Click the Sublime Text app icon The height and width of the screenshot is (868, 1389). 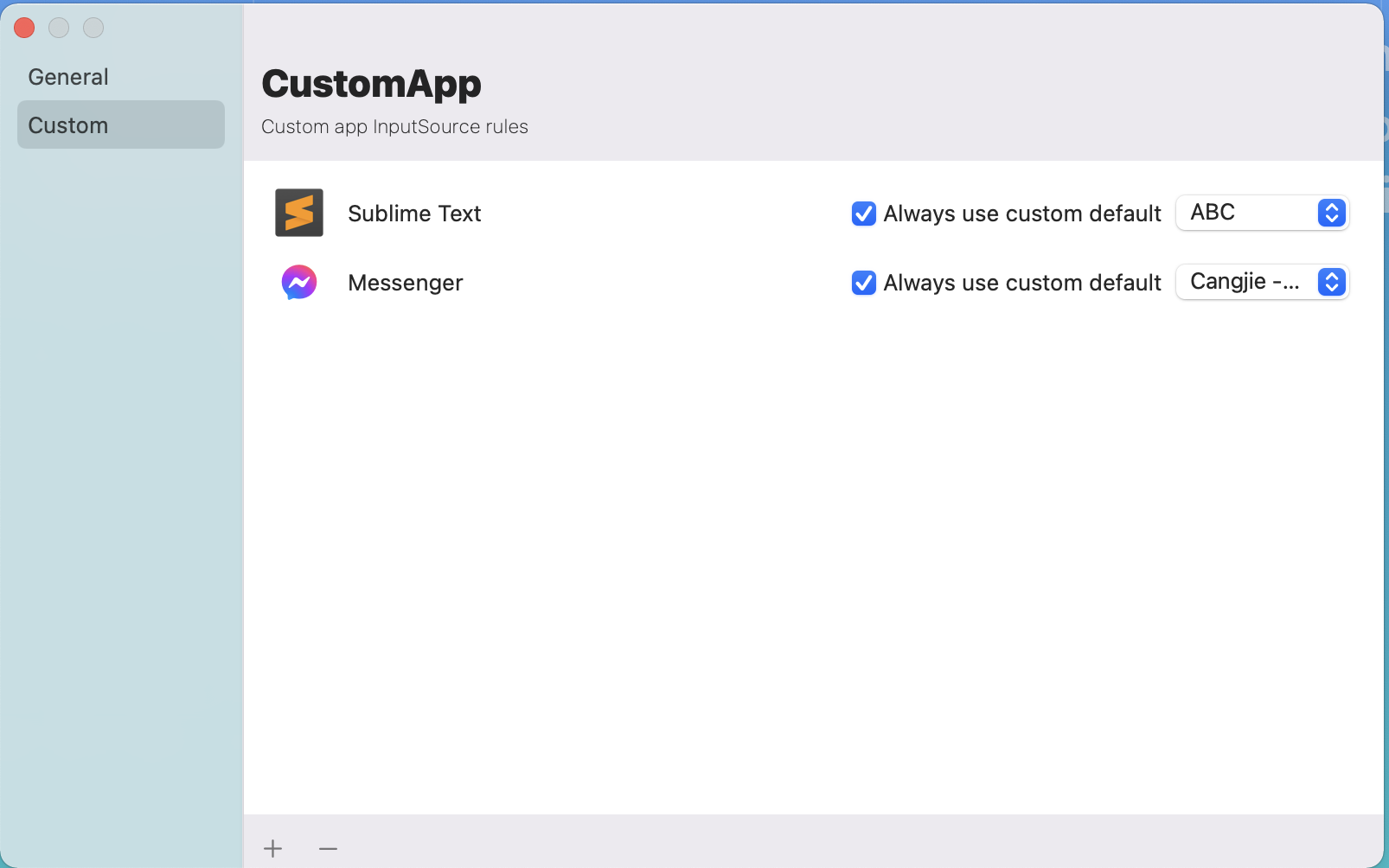[x=299, y=213]
